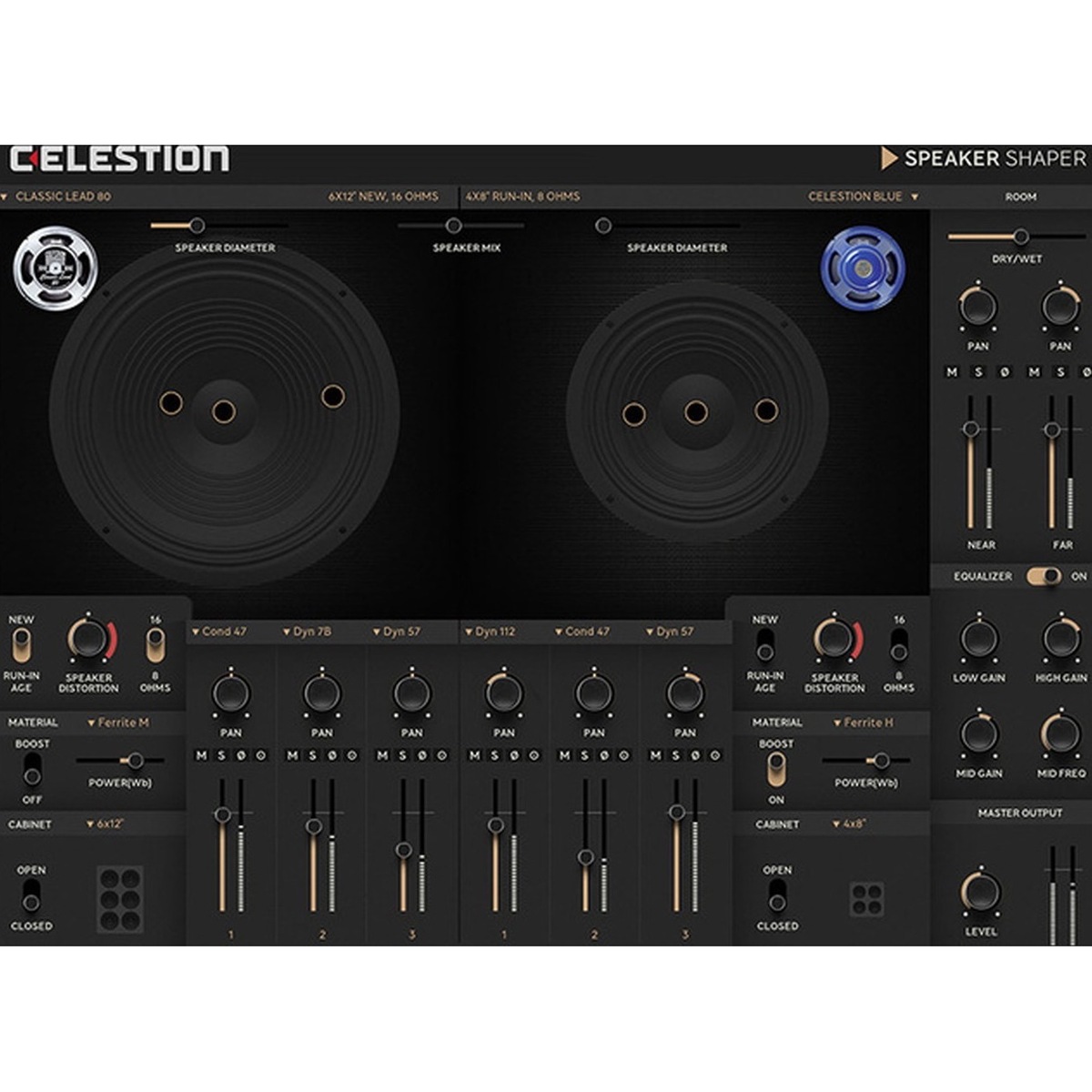Viewport: 1092px width, 1092px height.
Task: Click the fourth round icon on the Dyn 7B strip
Action: click(x=352, y=755)
